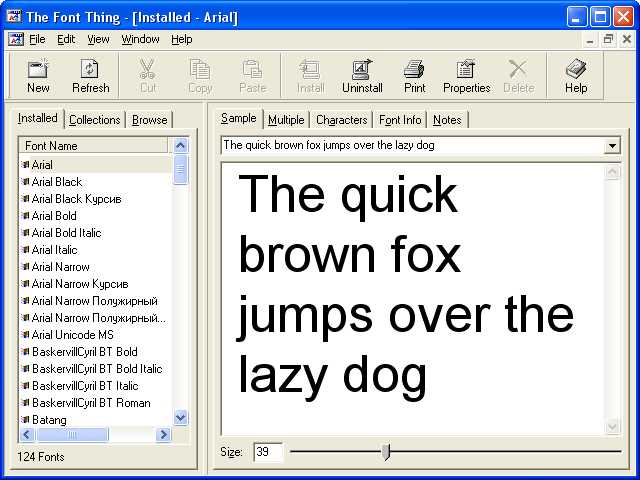This screenshot has width=640, height=480.
Task: Click the Refresh toolbar icon
Action: point(90,69)
